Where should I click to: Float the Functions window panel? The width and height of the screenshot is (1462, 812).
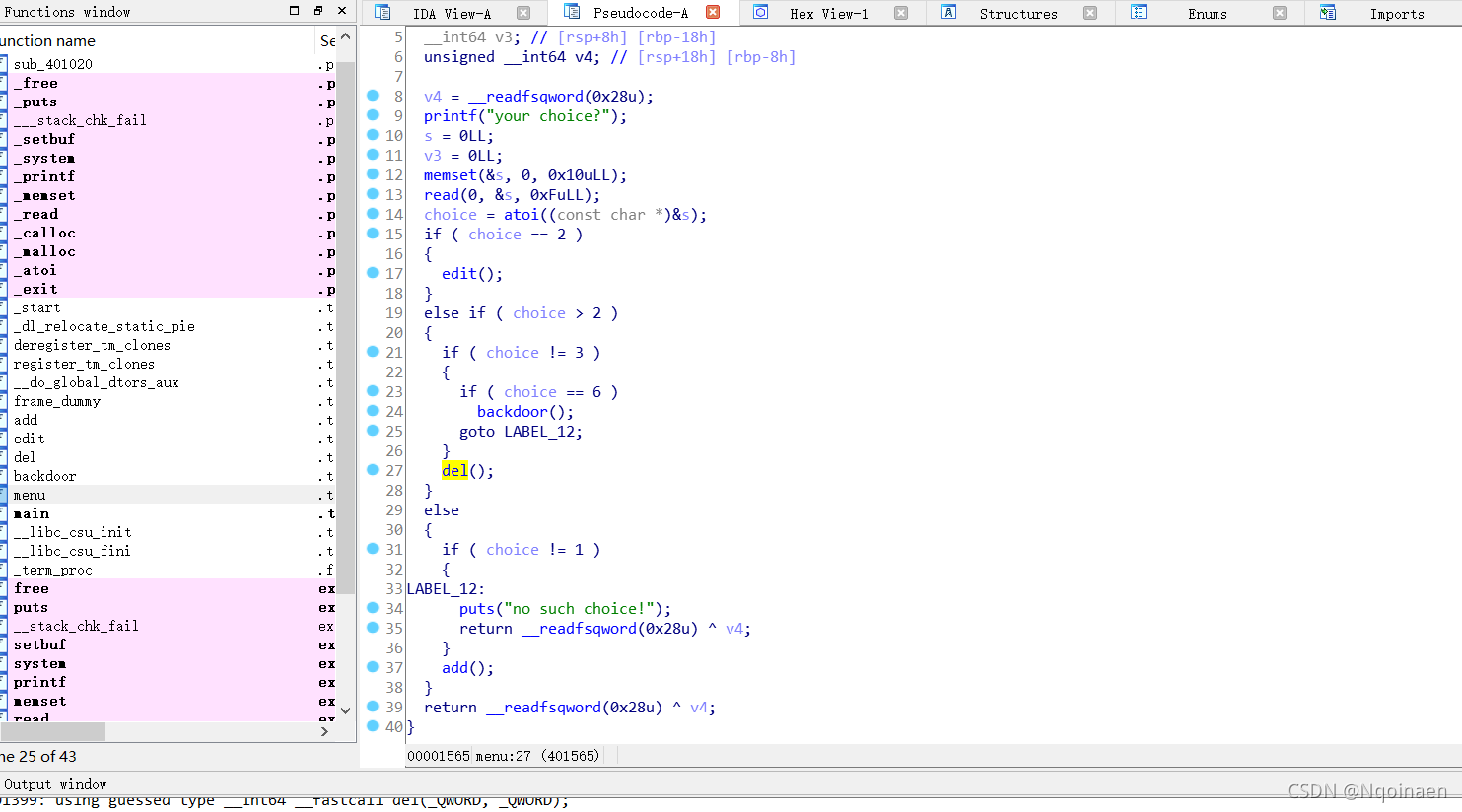[x=317, y=11]
